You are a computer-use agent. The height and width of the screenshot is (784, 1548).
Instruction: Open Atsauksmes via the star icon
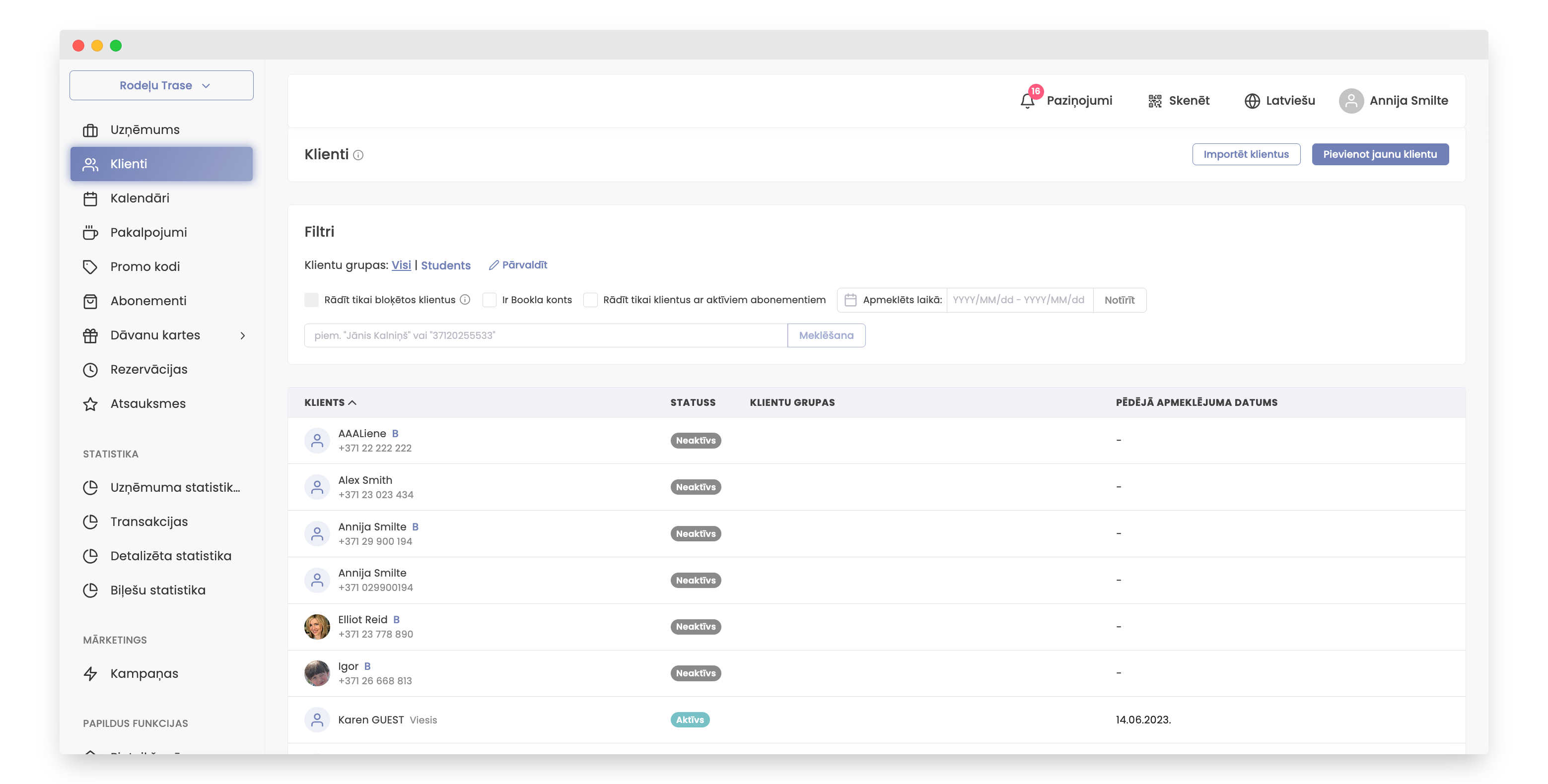point(90,404)
